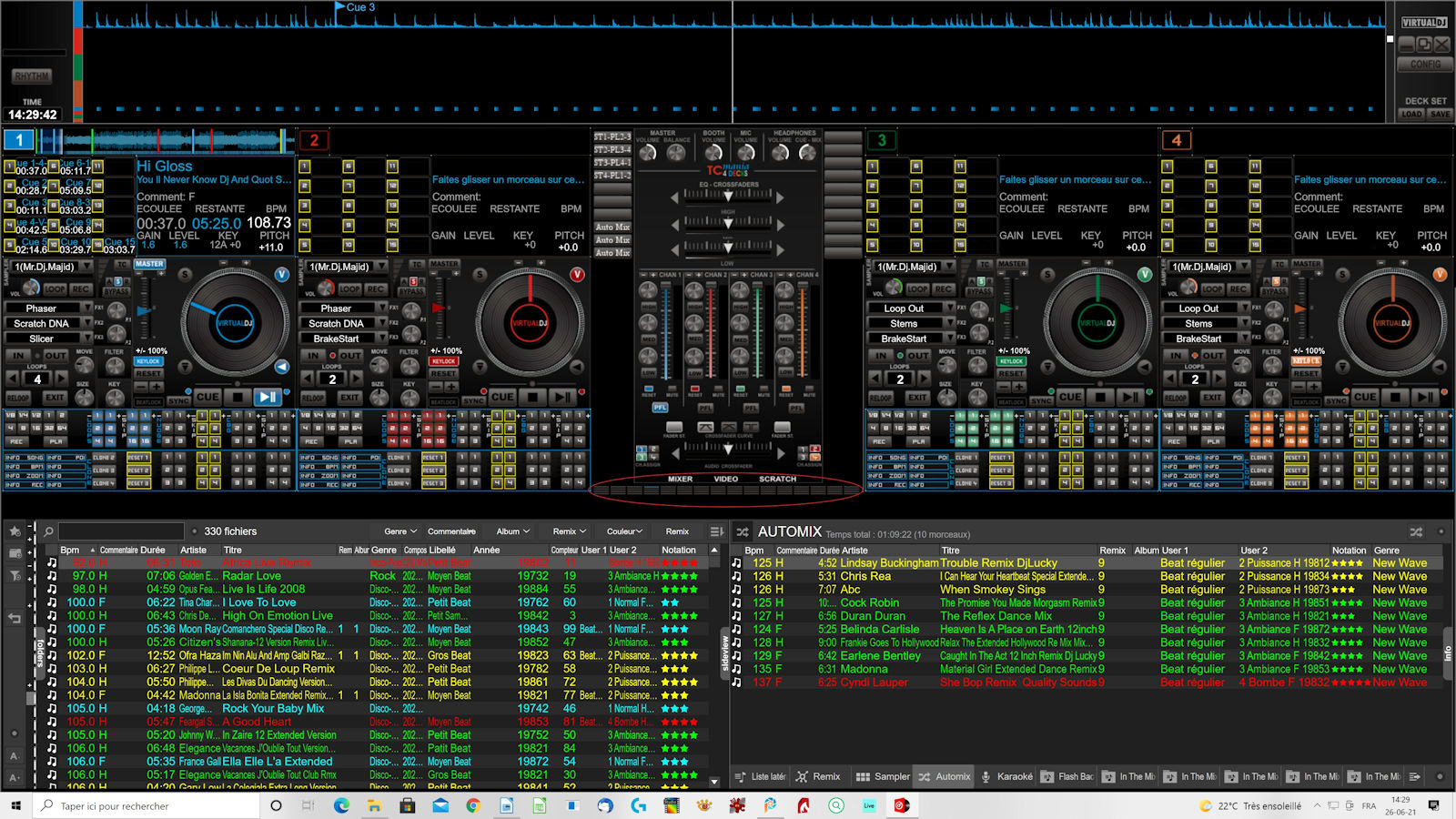Image resolution: width=1456 pixels, height=819 pixels.
Task: Click play/pause on deck 2
Action: click(562, 397)
